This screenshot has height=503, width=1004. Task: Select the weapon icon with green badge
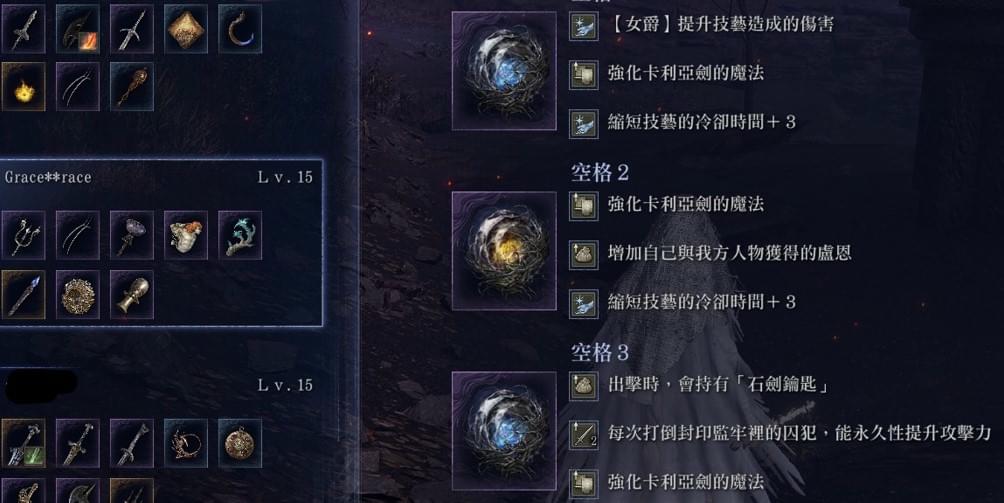click(x=23, y=443)
